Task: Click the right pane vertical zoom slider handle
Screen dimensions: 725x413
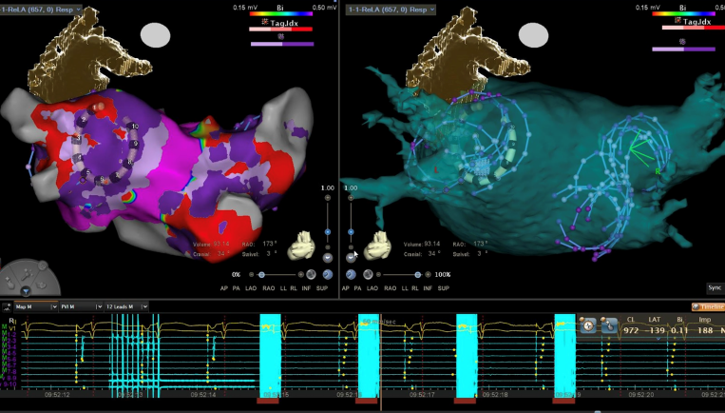Action: click(351, 232)
